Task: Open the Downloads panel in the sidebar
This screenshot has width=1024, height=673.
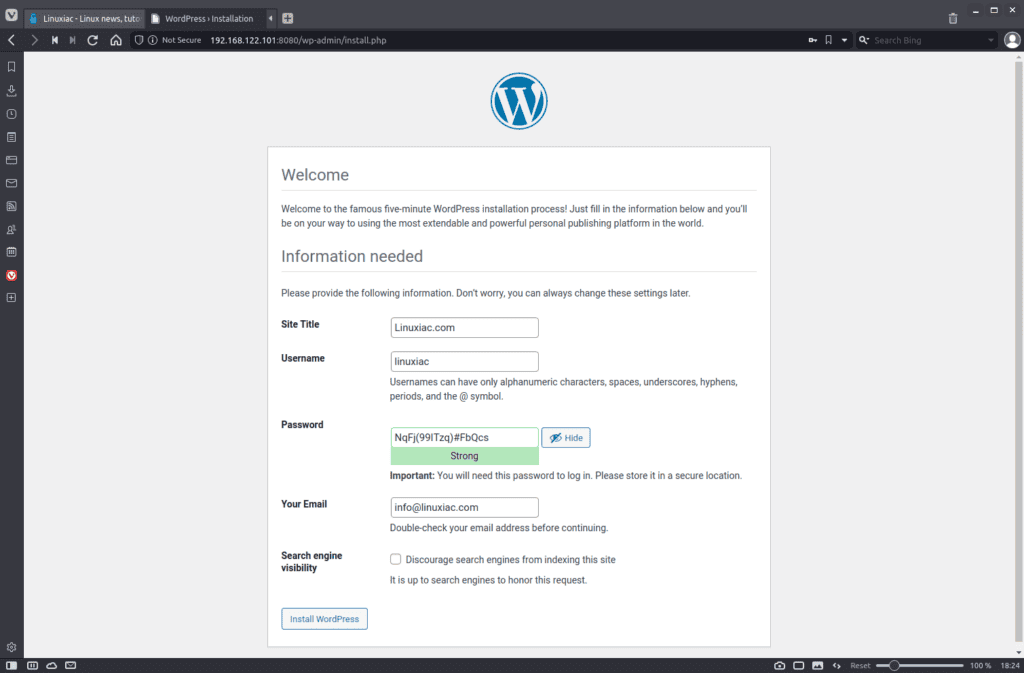Action: coord(11,91)
